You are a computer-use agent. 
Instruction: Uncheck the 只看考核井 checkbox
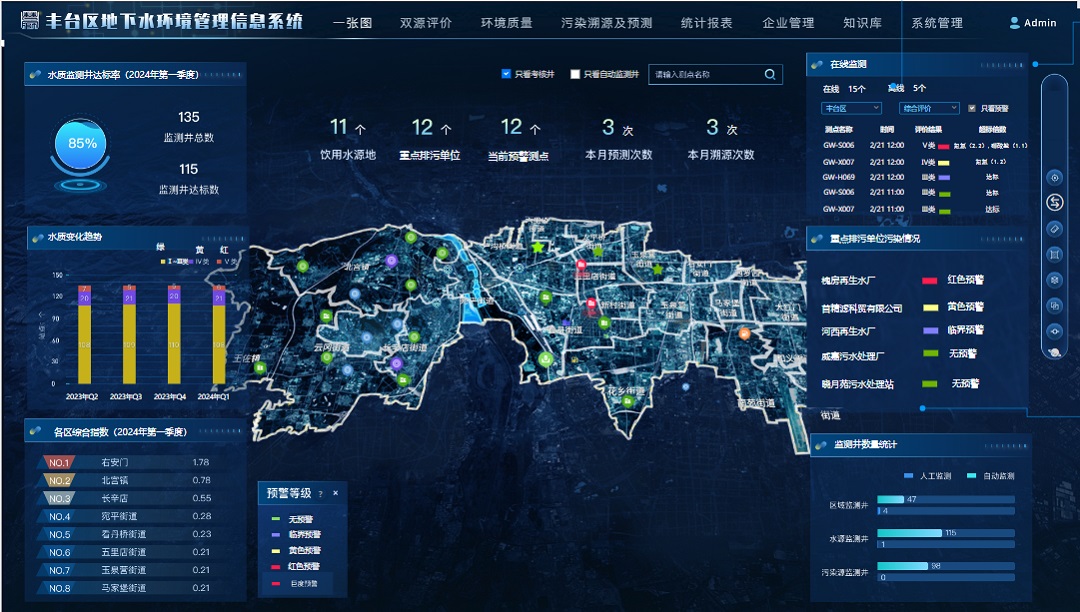(506, 74)
